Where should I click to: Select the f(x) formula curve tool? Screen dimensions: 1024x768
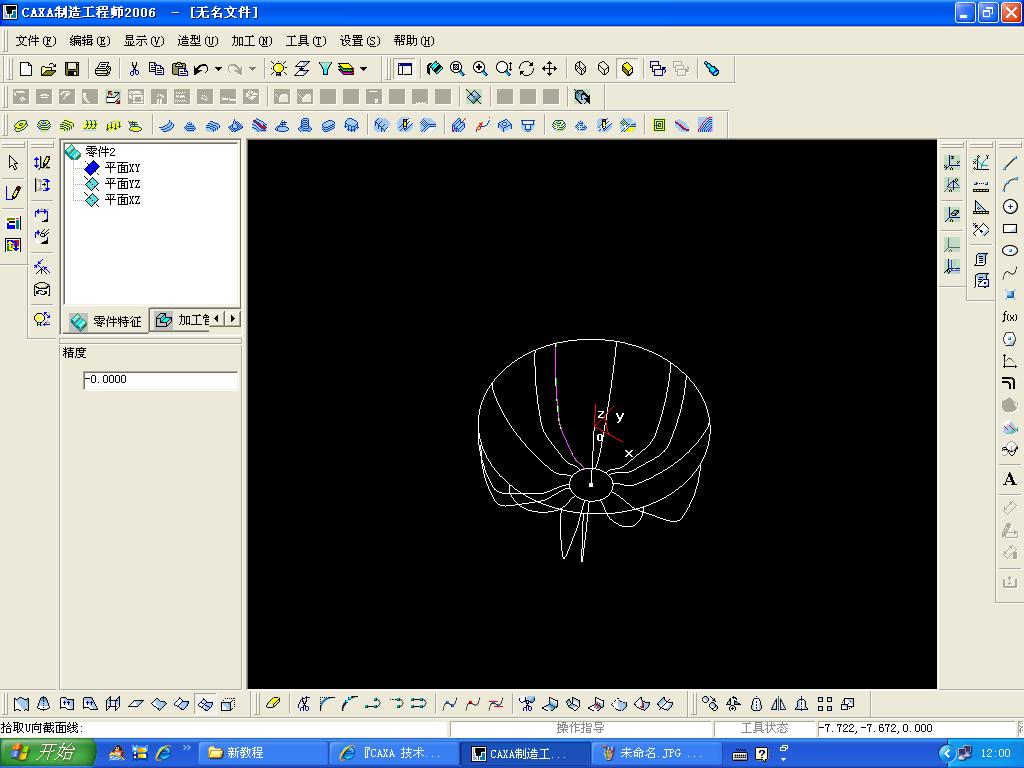pos(1010,317)
